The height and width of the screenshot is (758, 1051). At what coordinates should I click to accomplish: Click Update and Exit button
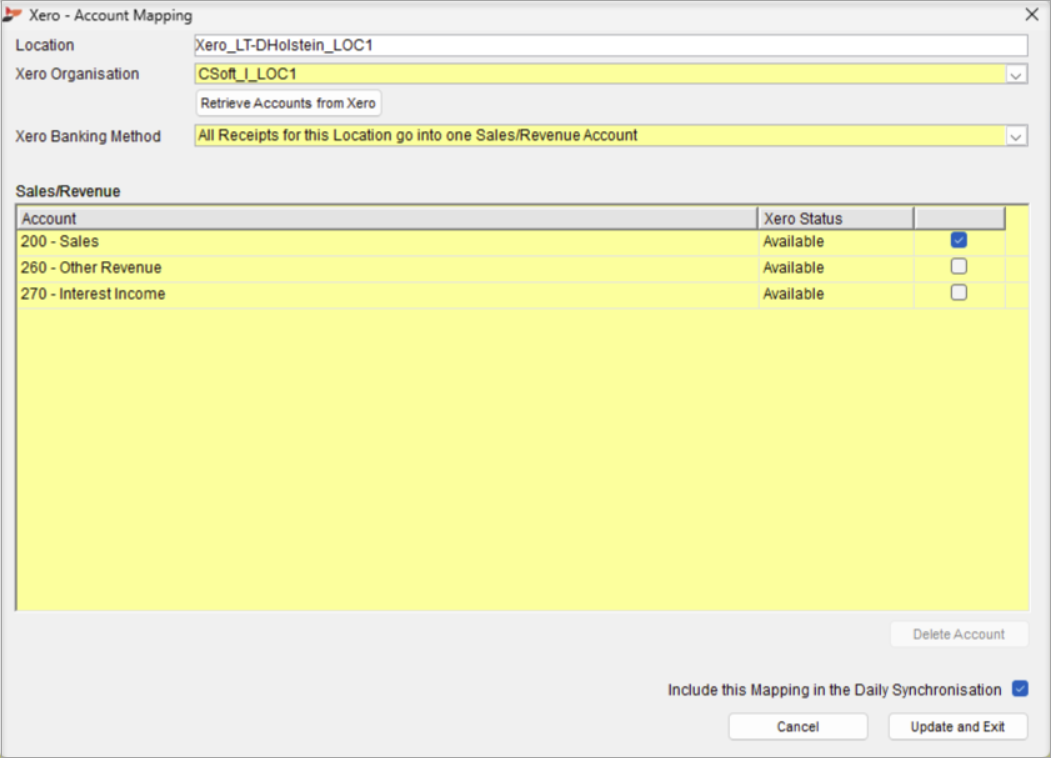pyautogui.click(x=957, y=727)
